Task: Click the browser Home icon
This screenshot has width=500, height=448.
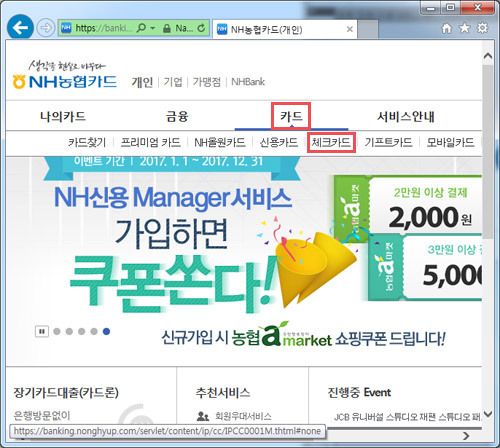Action: click(x=446, y=28)
